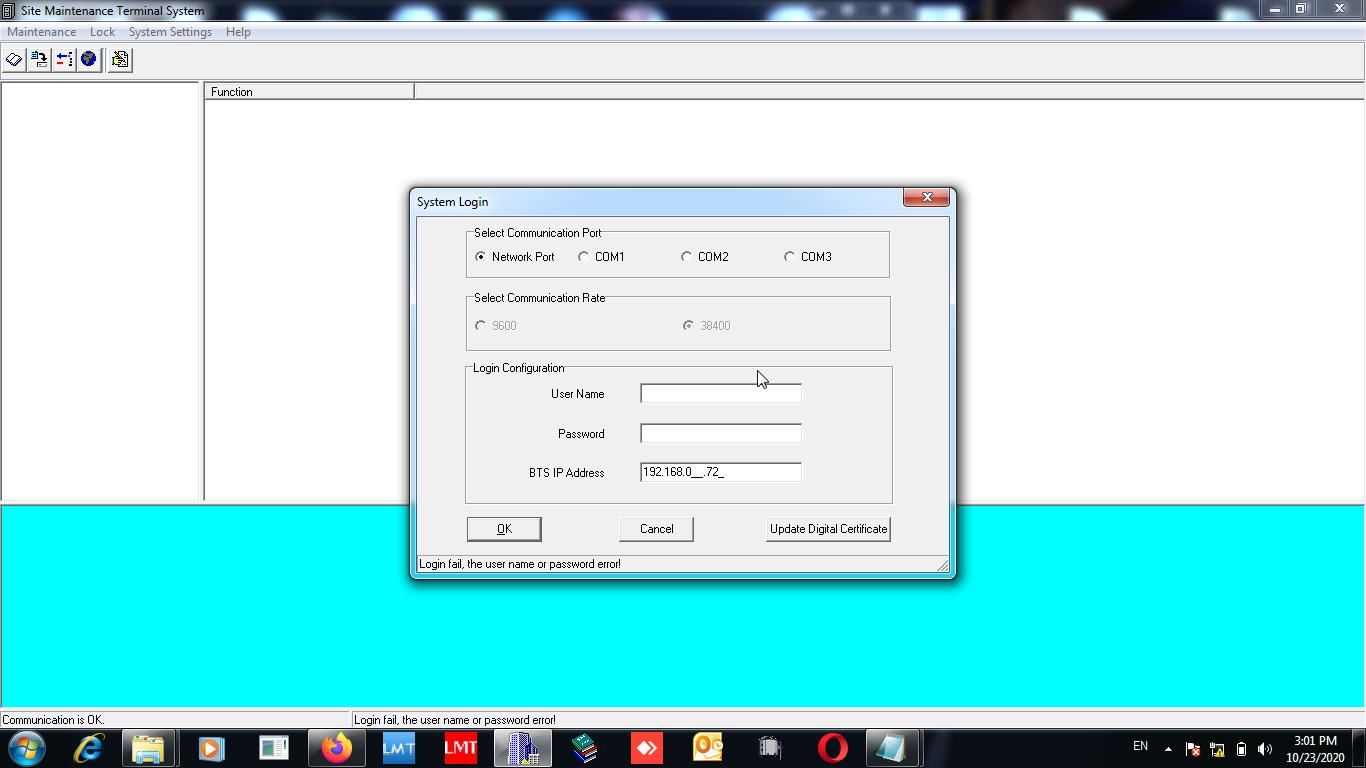The image size is (1366, 768).
Task: Launch Internet Explorer from the taskbar
Action: click(x=88, y=748)
